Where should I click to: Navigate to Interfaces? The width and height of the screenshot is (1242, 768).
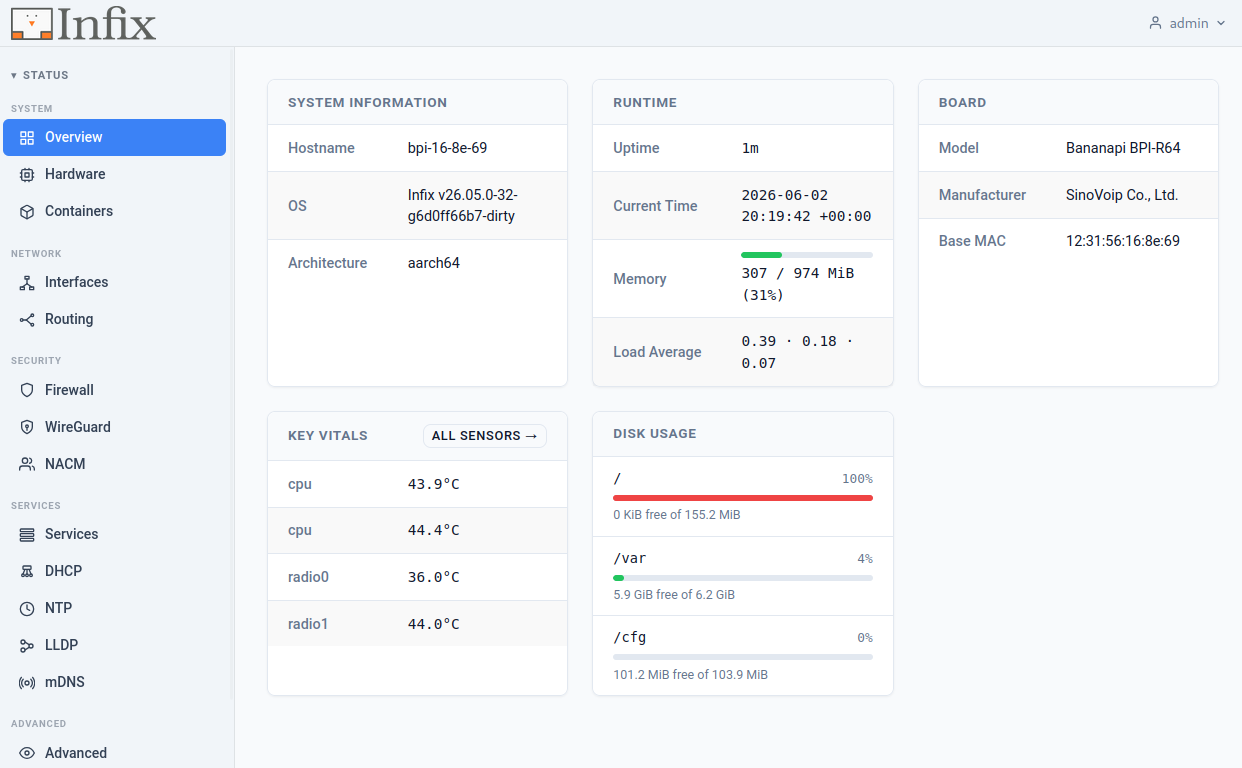pos(114,282)
